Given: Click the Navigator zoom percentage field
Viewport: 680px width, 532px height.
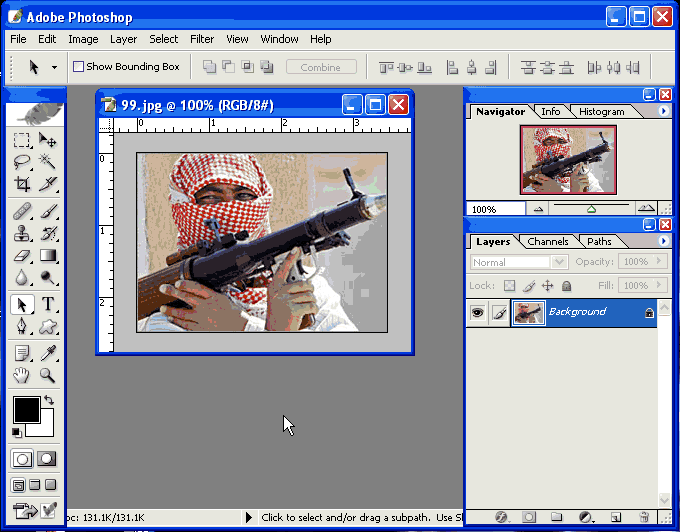Looking at the screenshot, I should [x=494, y=209].
